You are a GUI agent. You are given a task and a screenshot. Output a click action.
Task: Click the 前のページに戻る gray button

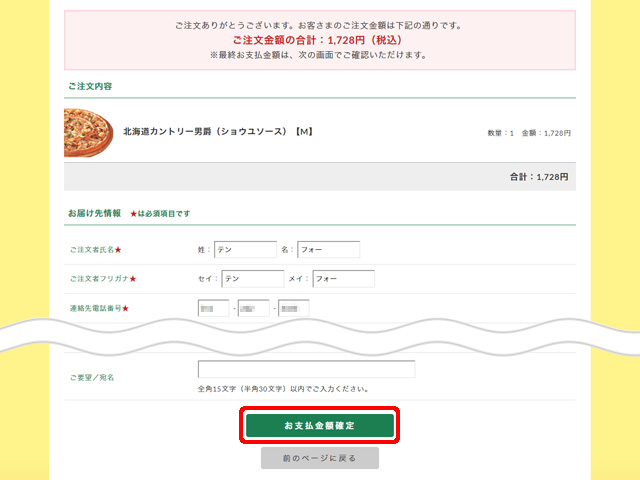pyautogui.click(x=320, y=458)
